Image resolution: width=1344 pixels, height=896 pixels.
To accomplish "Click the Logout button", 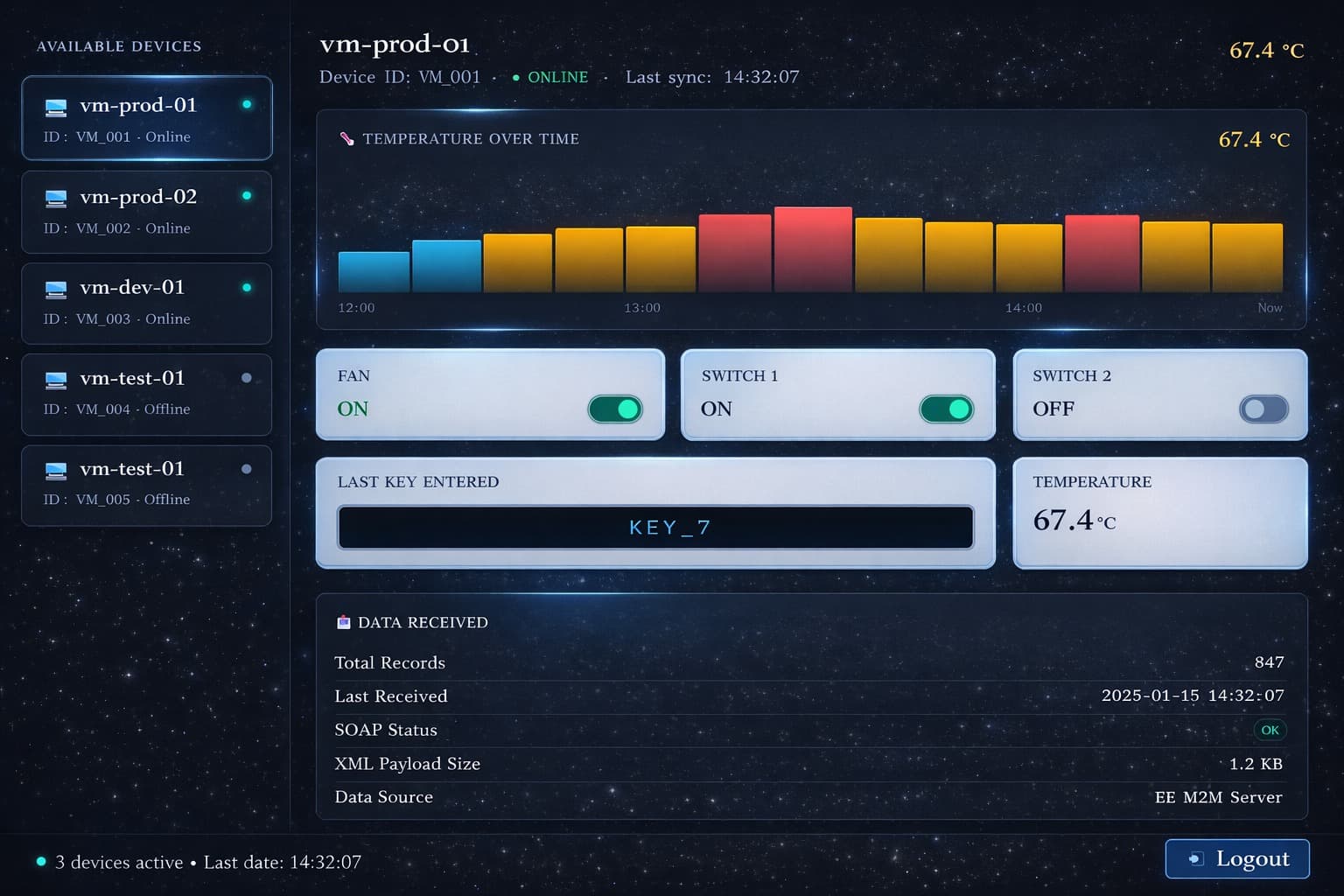I will (x=1237, y=858).
